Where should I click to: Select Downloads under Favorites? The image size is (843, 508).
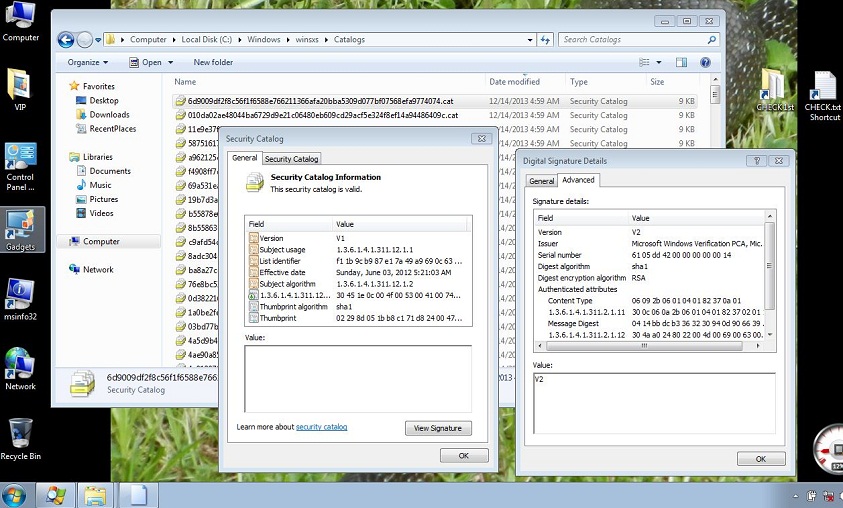pyautogui.click(x=109, y=115)
